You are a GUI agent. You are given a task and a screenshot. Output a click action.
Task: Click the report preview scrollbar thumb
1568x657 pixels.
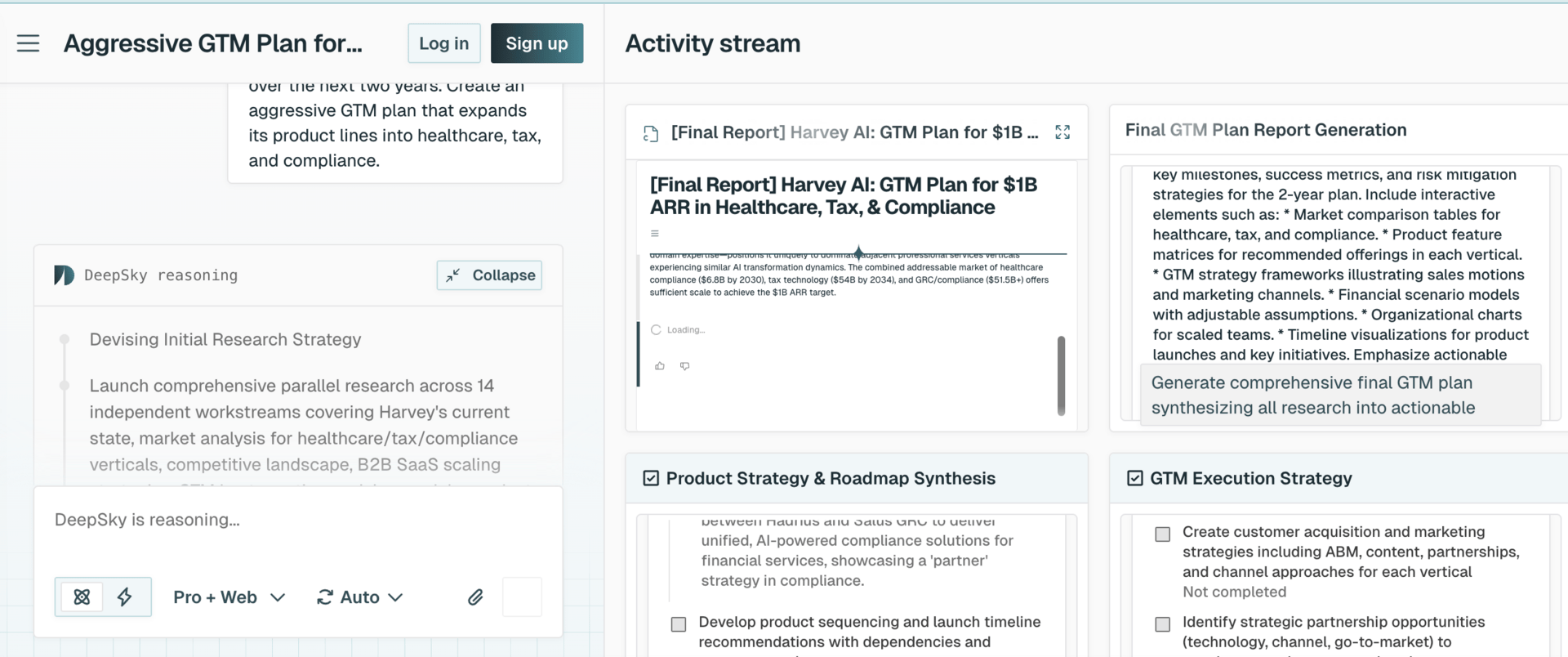pyautogui.click(x=1061, y=376)
